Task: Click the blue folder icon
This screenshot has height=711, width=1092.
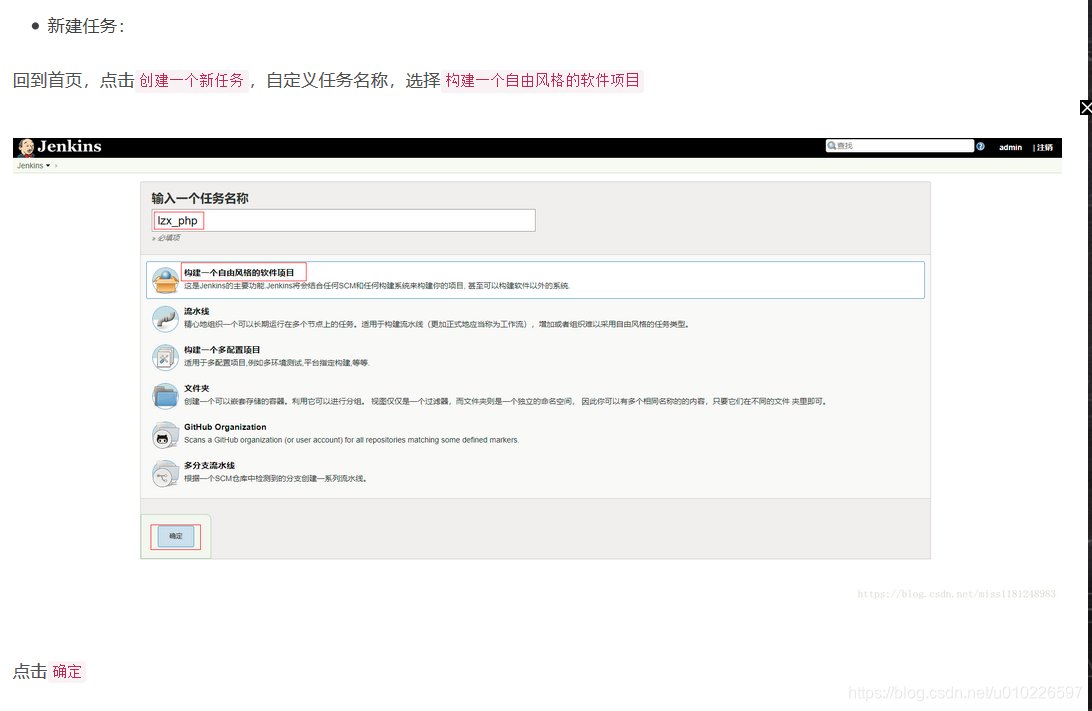Action: tap(166, 396)
